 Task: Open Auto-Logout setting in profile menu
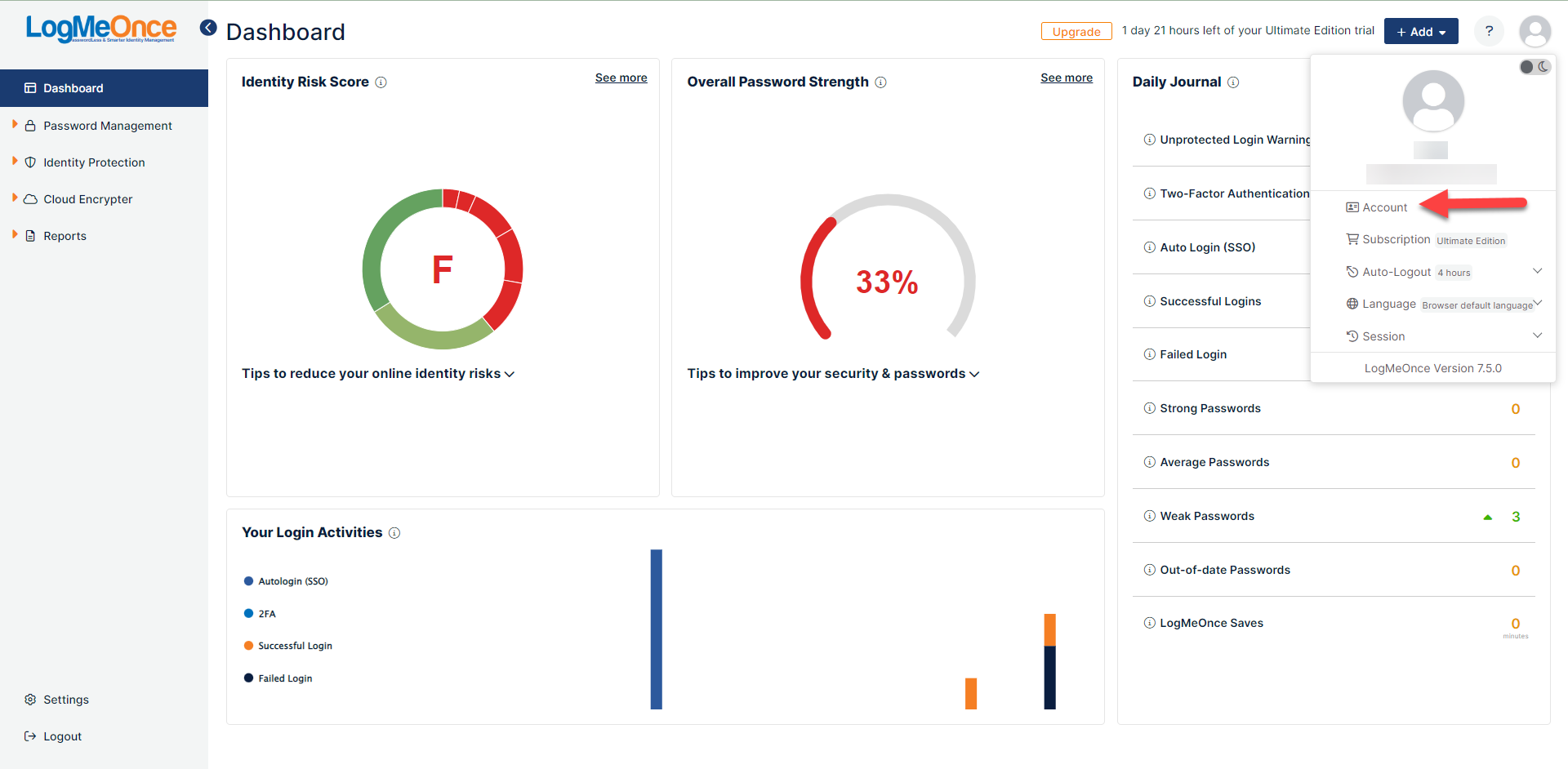coord(1409,272)
